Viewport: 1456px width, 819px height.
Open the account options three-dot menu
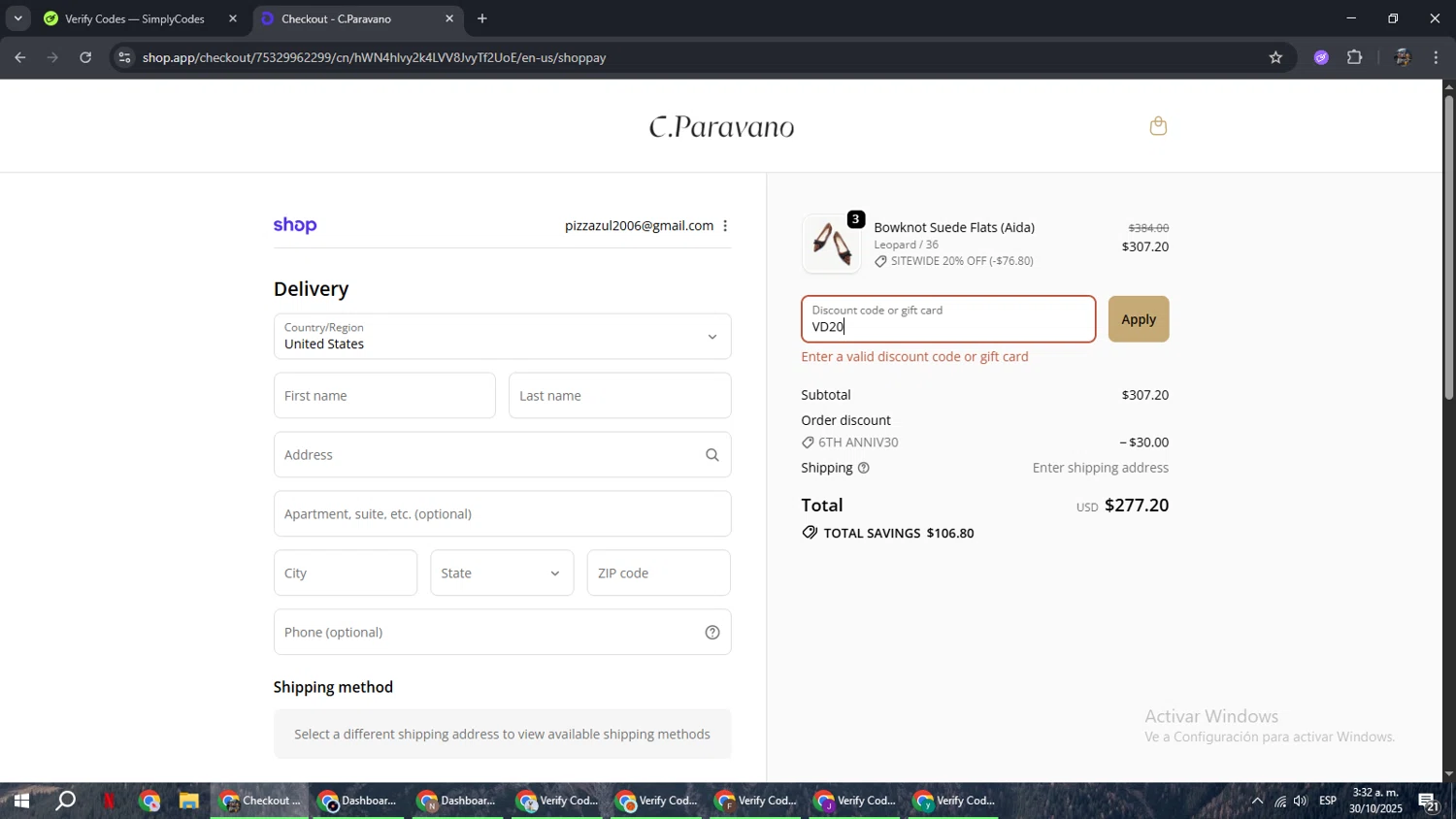click(x=725, y=226)
